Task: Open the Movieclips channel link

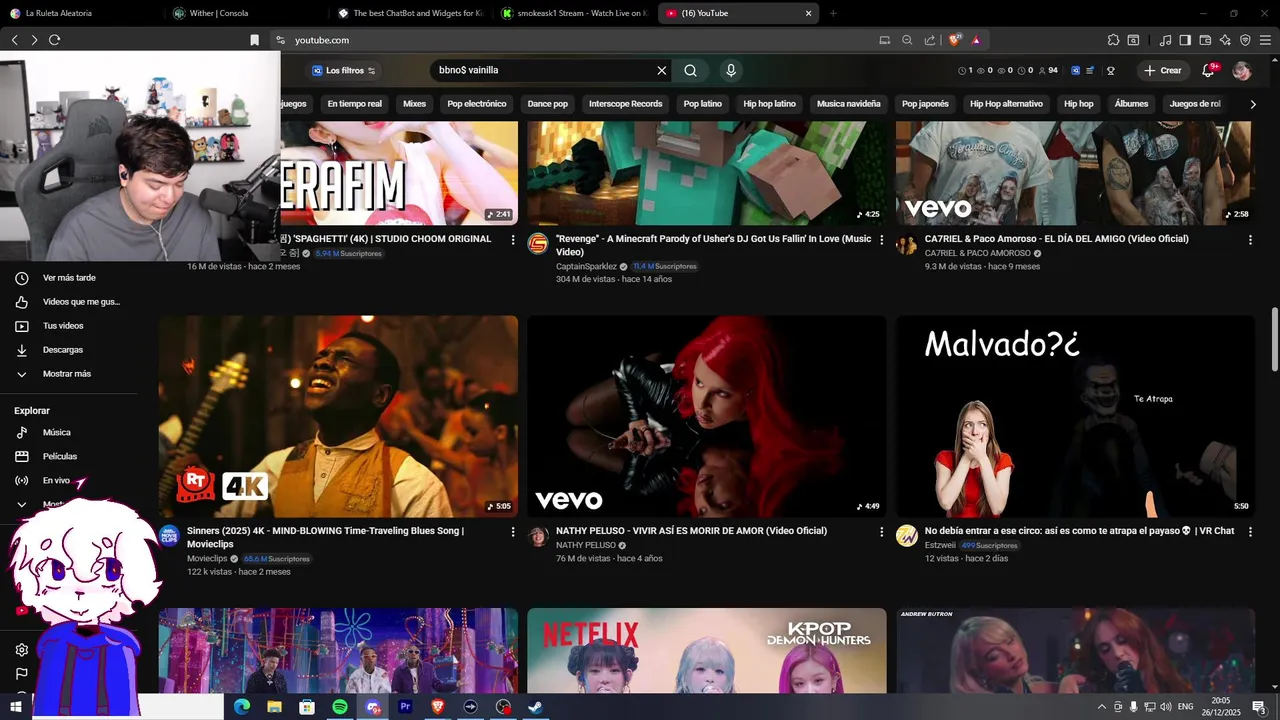Action: point(207,559)
